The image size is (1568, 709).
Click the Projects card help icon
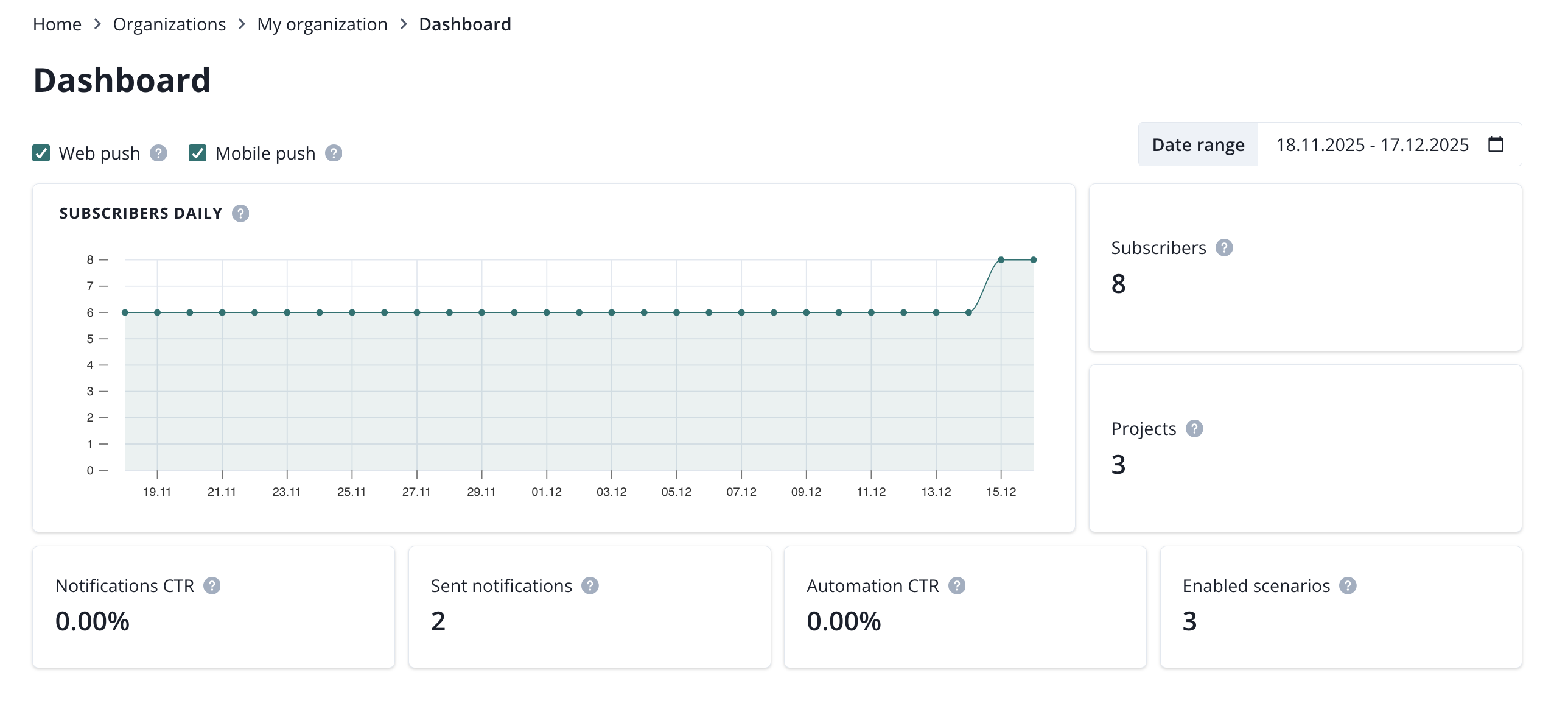click(x=1194, y=429)
